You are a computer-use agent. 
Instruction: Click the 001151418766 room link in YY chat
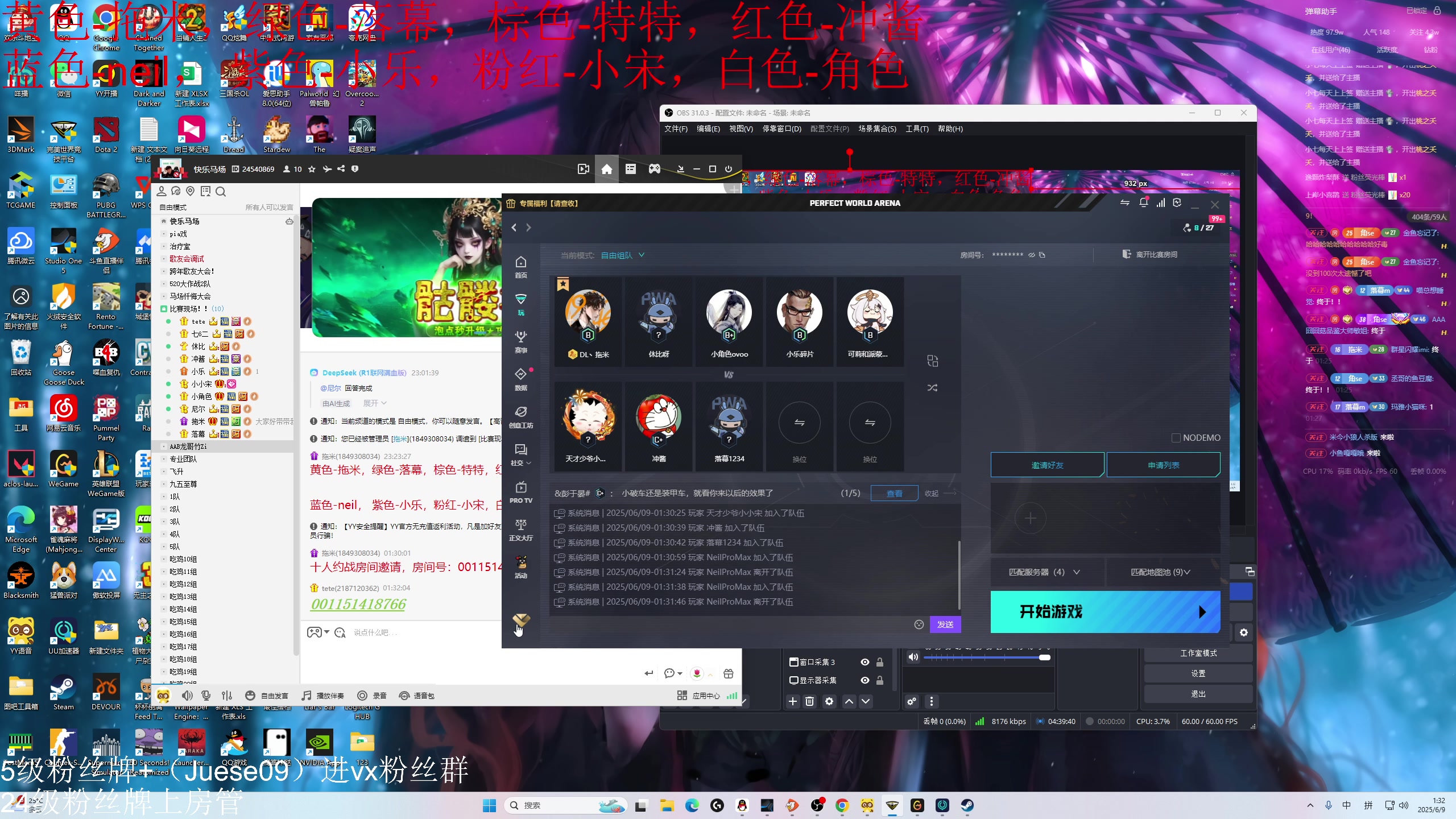pos(358,604)
